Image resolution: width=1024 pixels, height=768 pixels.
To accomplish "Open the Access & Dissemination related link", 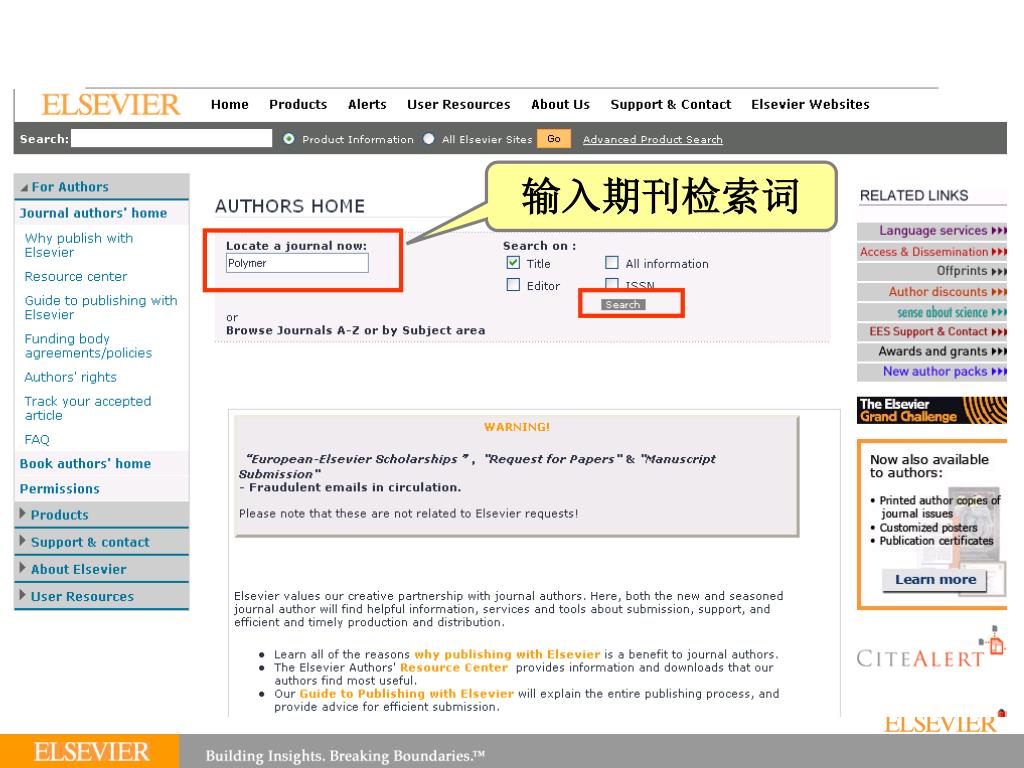I will coord(933,251).
